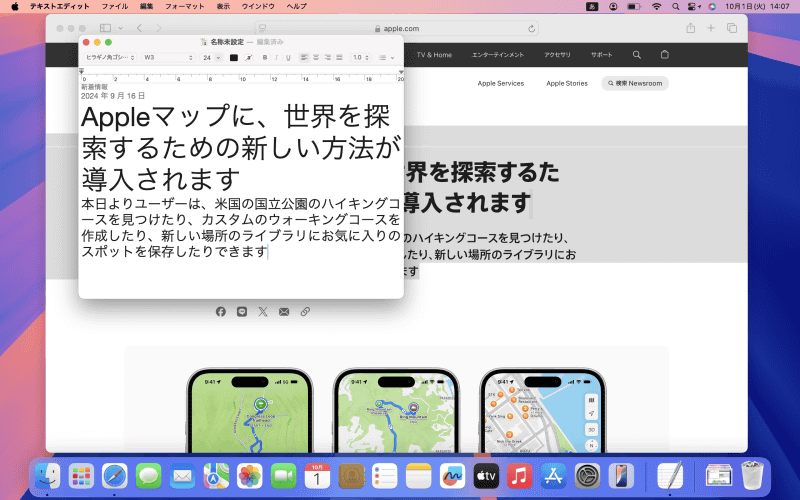The height and width of the screenshot is (500, 800).
Task: Open the 編集 menu
Action: tap(146, 6)
